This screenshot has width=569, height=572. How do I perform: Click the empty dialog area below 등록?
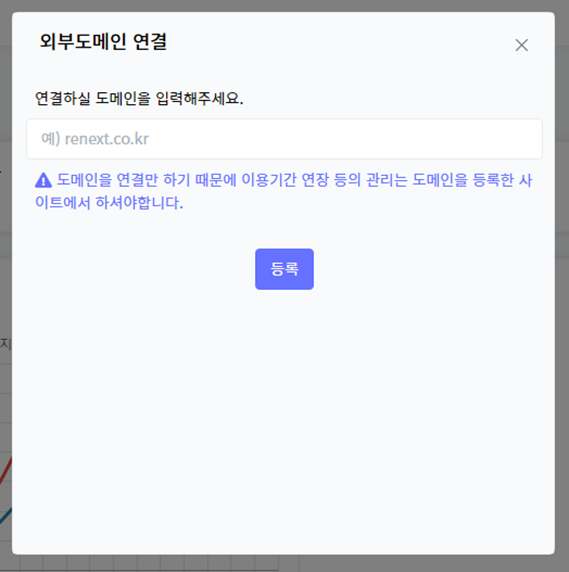tap(284, 420)
